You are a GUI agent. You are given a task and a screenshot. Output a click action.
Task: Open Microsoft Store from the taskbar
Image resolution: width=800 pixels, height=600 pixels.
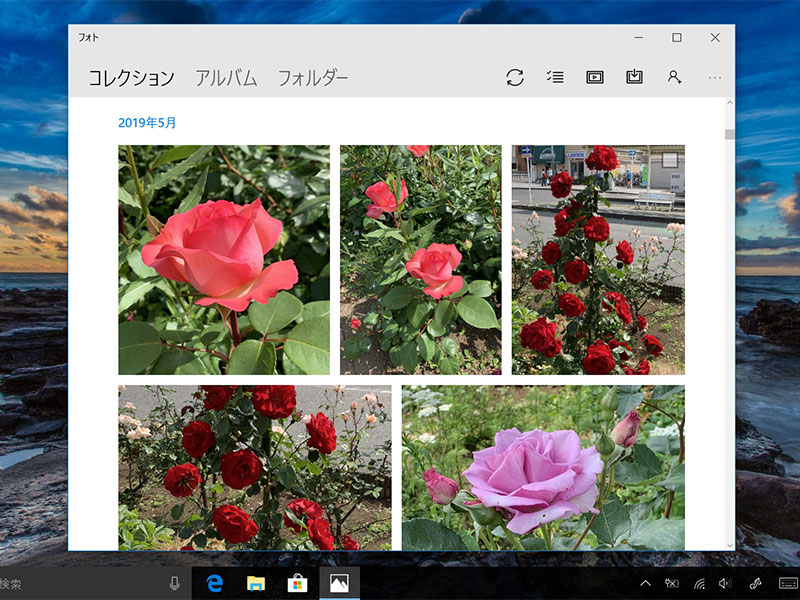[297, 583]
